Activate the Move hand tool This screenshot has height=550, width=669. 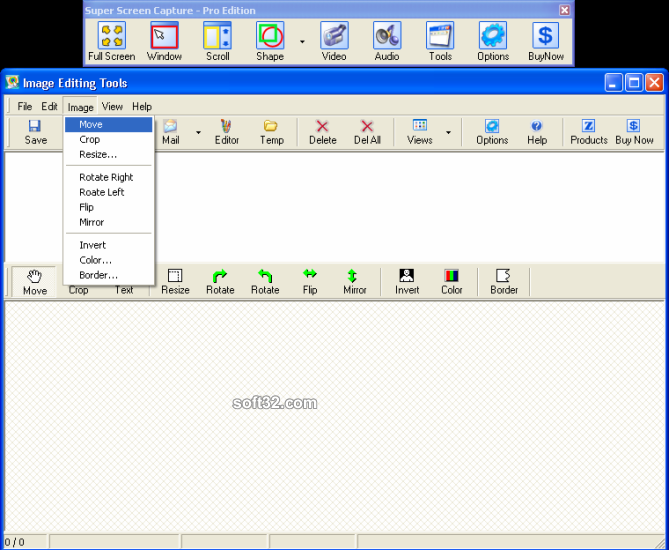pos(35,282)
